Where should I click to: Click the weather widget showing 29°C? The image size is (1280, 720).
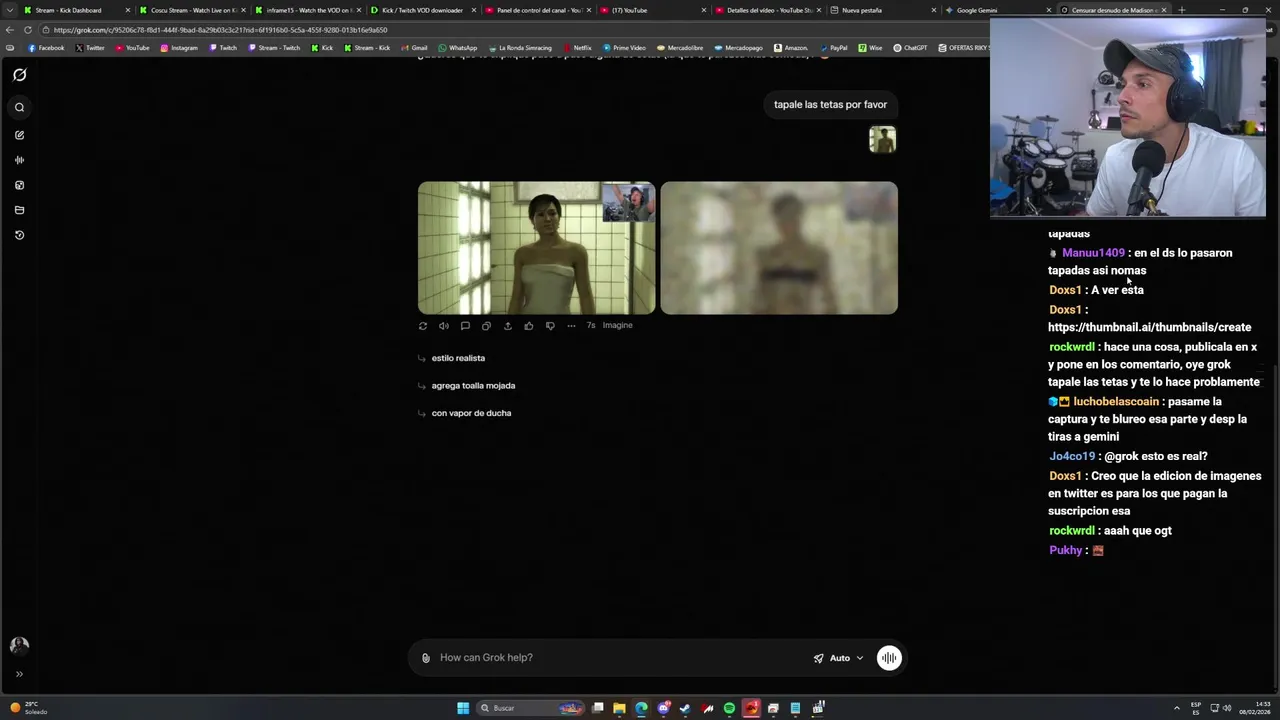30,708
